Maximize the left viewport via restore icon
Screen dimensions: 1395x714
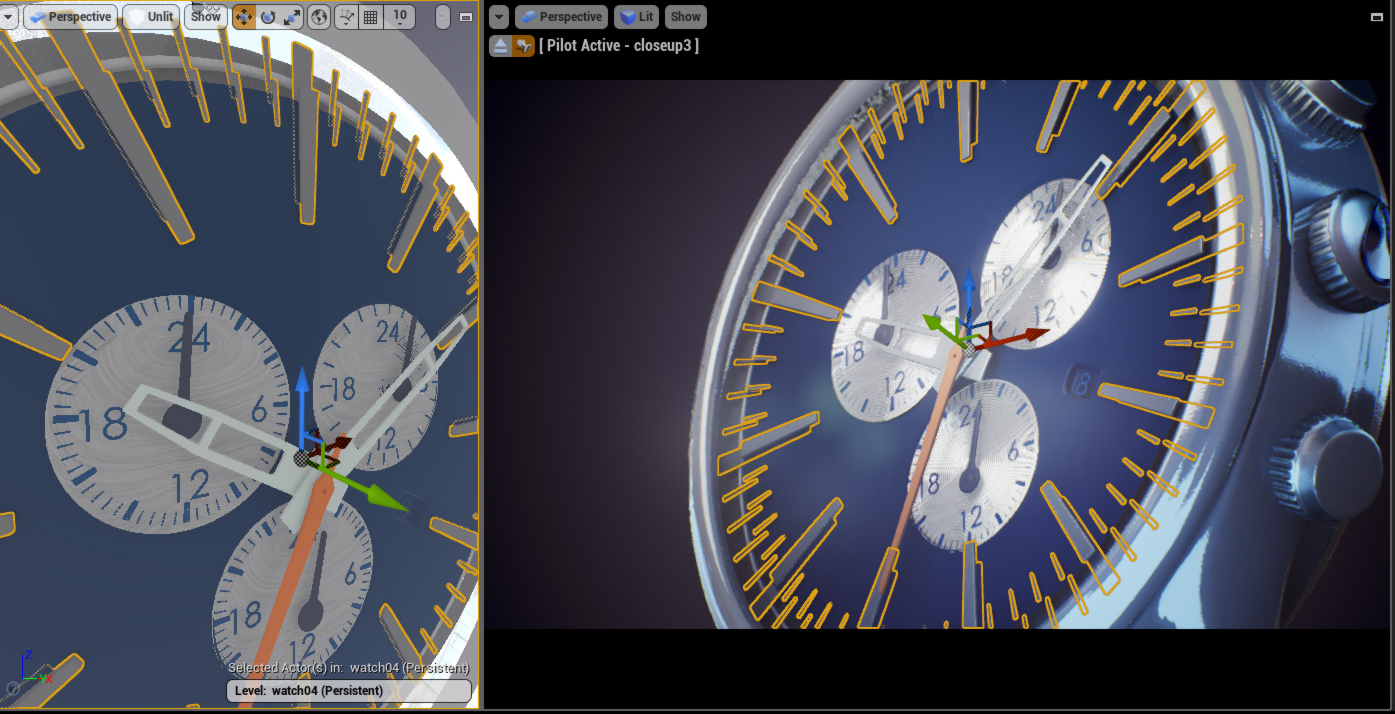tap(466, 17)
